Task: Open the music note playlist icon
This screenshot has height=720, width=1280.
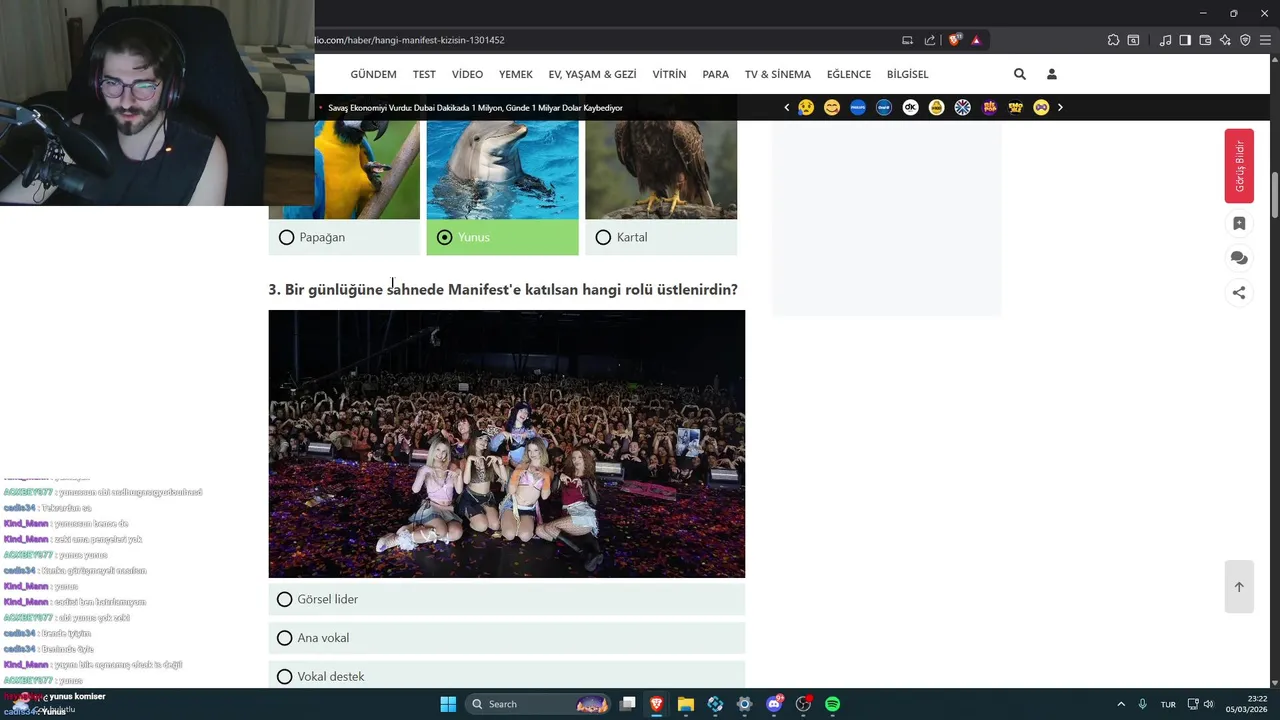Action: (x=1165, y=40)
